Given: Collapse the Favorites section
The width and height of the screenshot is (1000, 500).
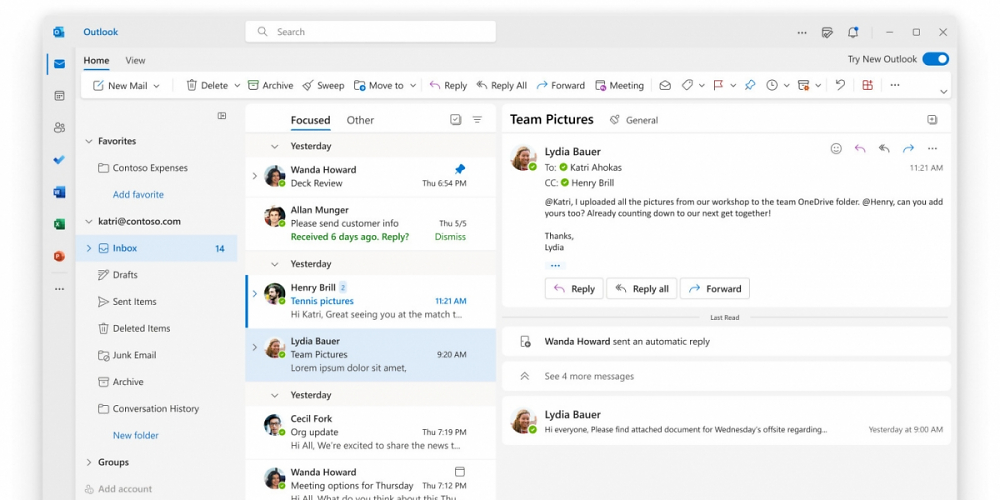Looking at the screenshot, I should pos(89,142).
